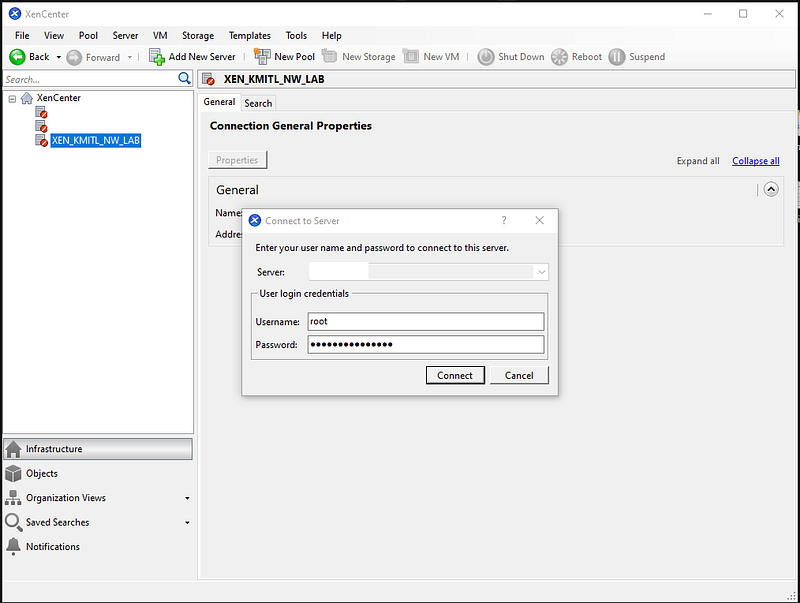Click the search magnifier icon
The width and height of the screenshot is (800, 603).
[184, 79]
